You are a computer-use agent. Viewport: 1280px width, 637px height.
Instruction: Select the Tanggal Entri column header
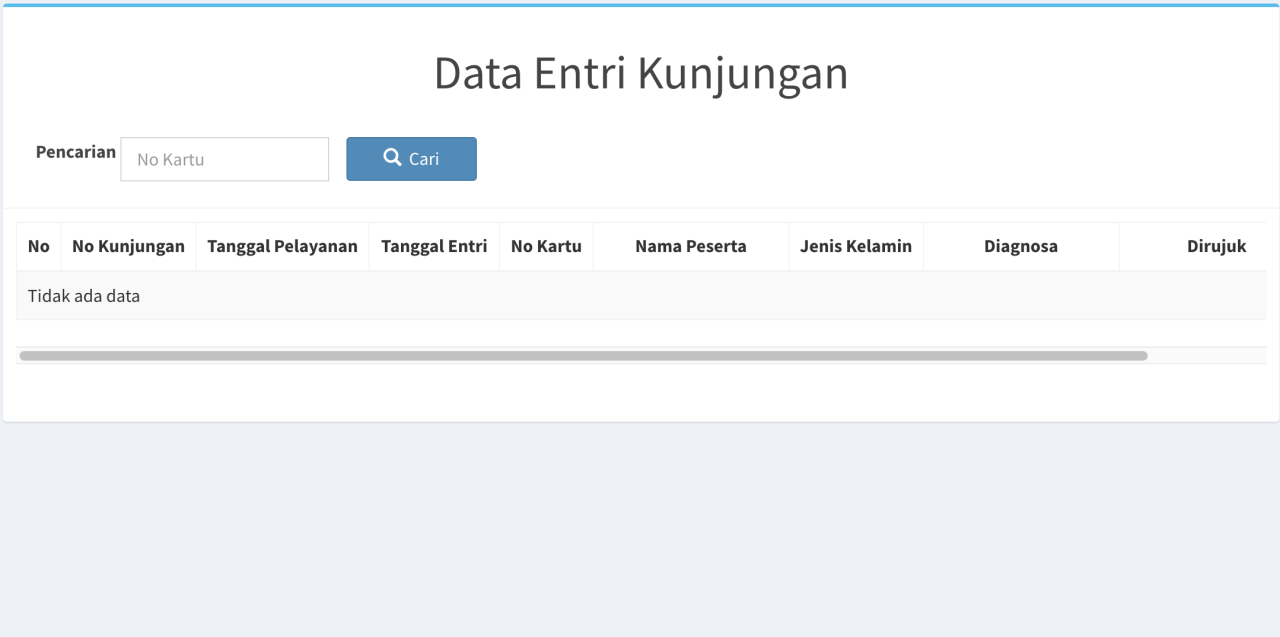pos(434,246)
